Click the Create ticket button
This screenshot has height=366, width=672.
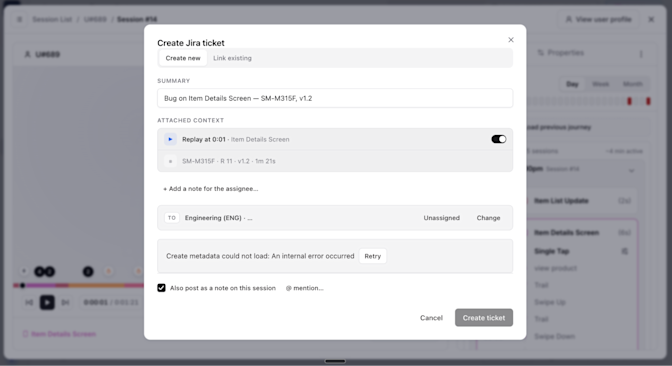pos(484,318)
